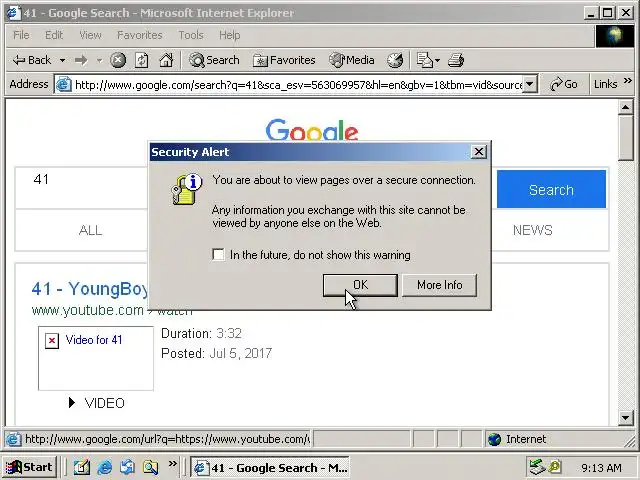Click the blue Google Search button
640x480 pixels.
[x=551, y=189]
